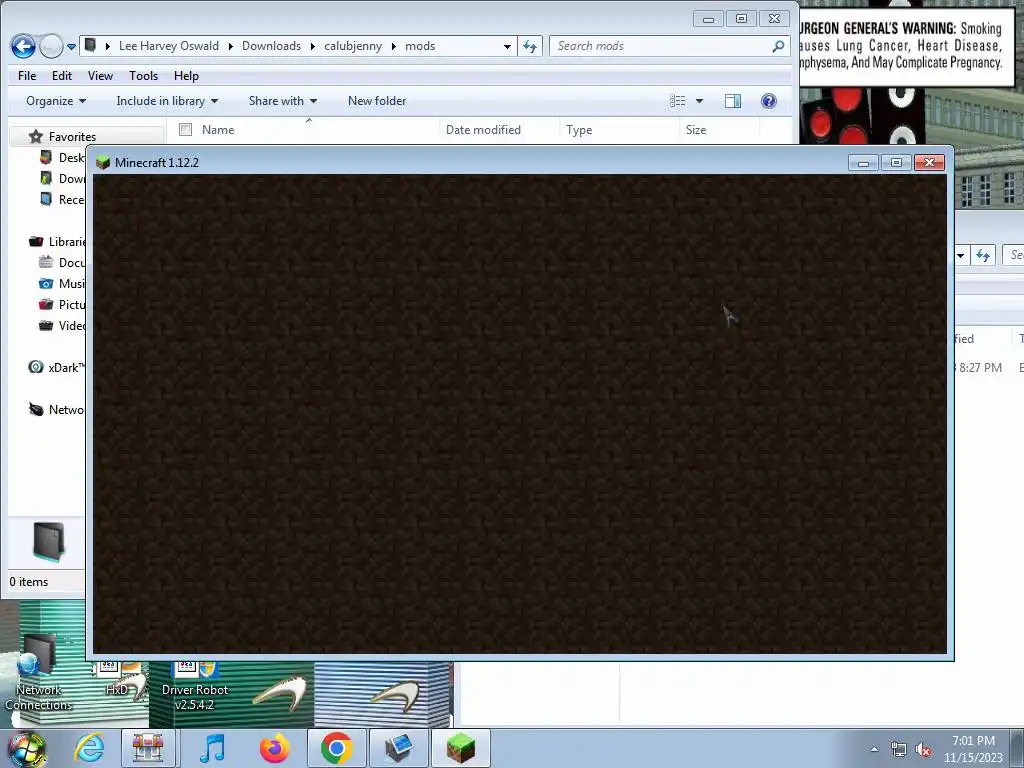Click refresh icon in background Explorer window
The image size is (1024, 768).
[983, 255]
